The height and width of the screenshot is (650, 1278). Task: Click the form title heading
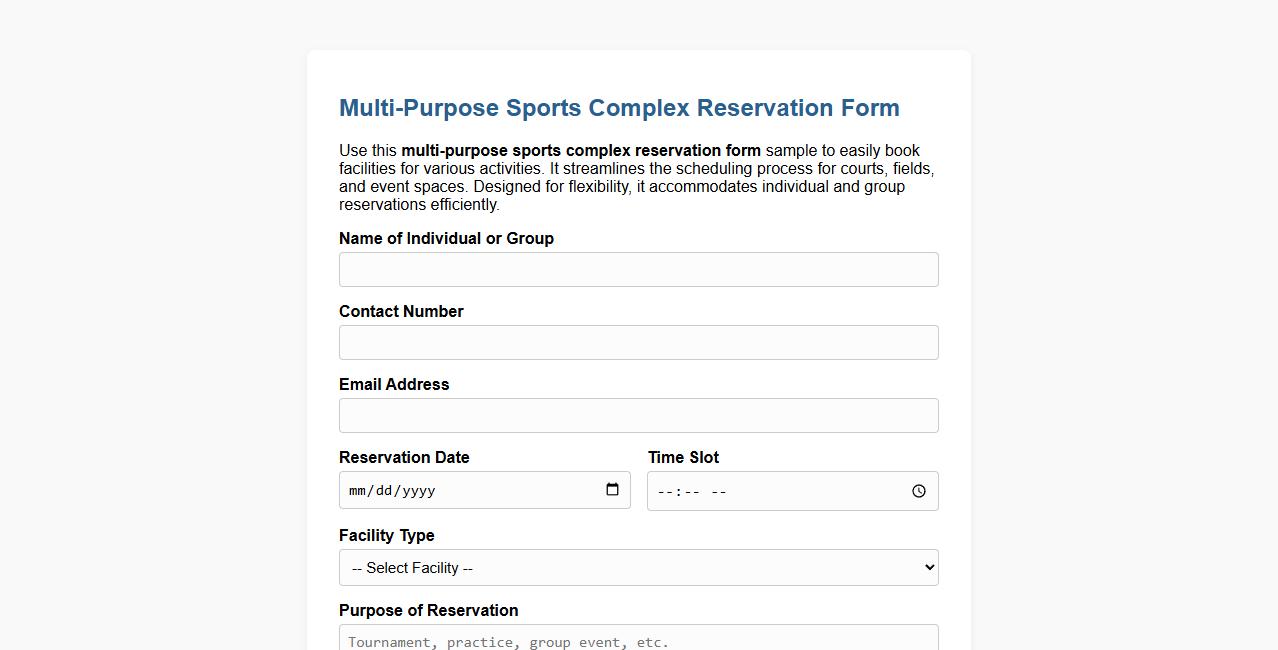click(x=619, y=108)
